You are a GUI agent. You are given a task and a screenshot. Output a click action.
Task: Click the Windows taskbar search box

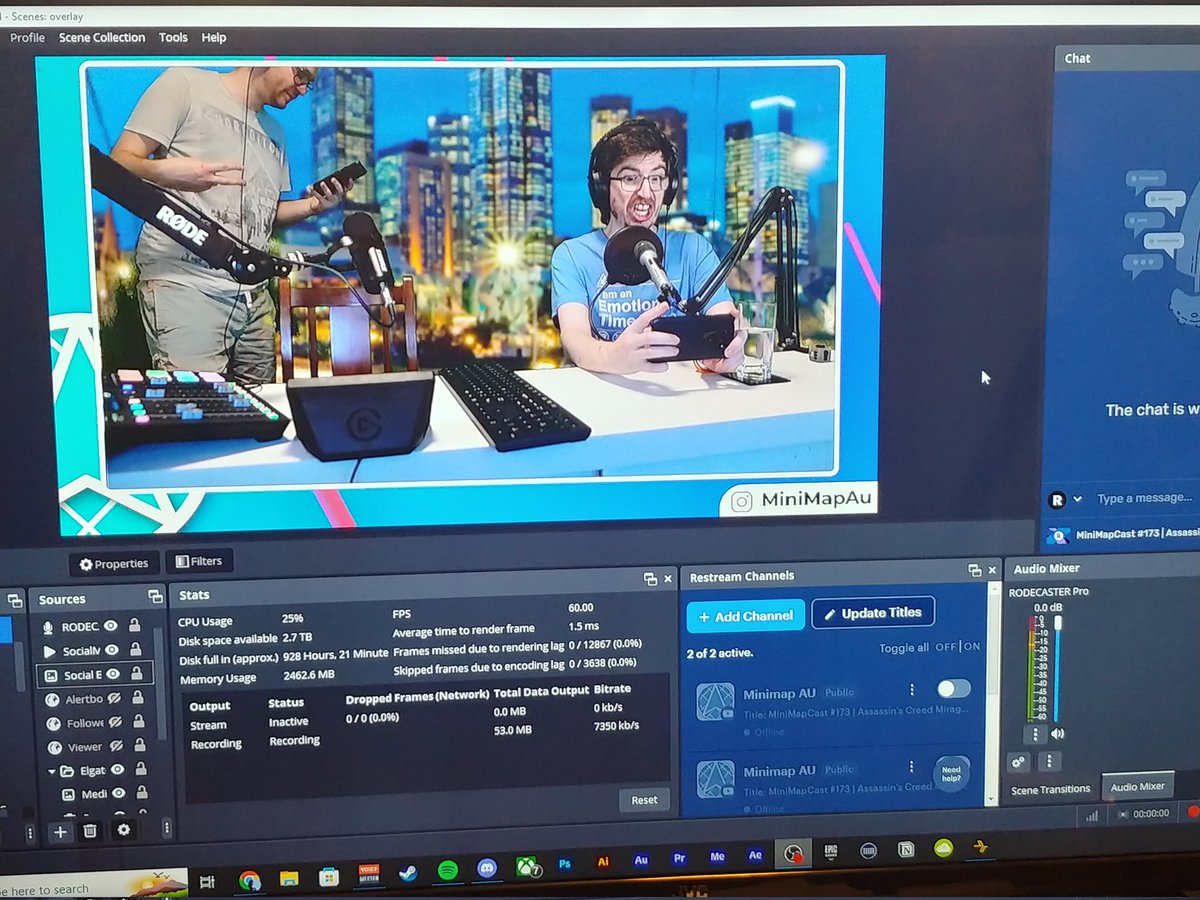pos(92,884)
